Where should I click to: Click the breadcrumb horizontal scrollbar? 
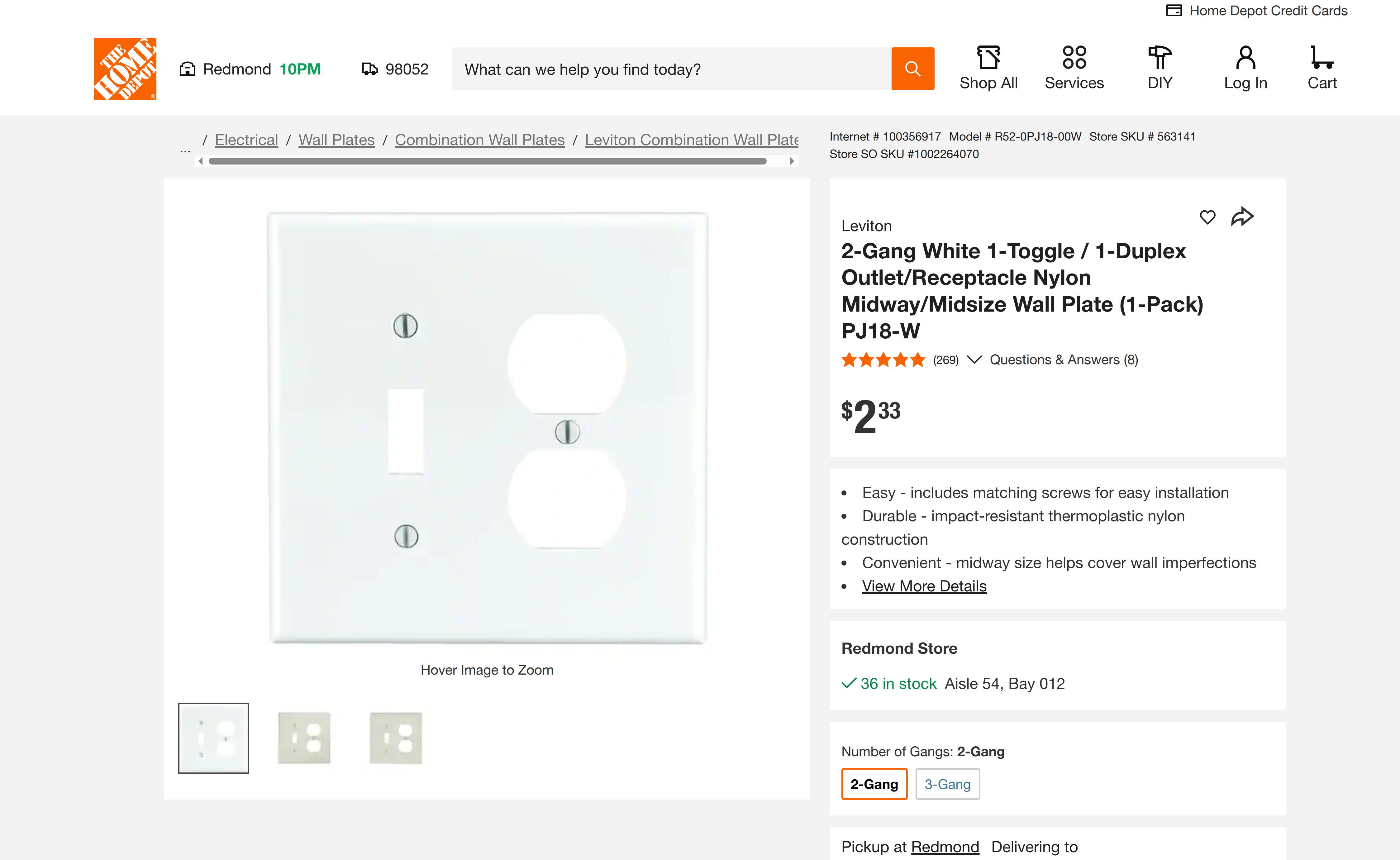click(487, 161)
